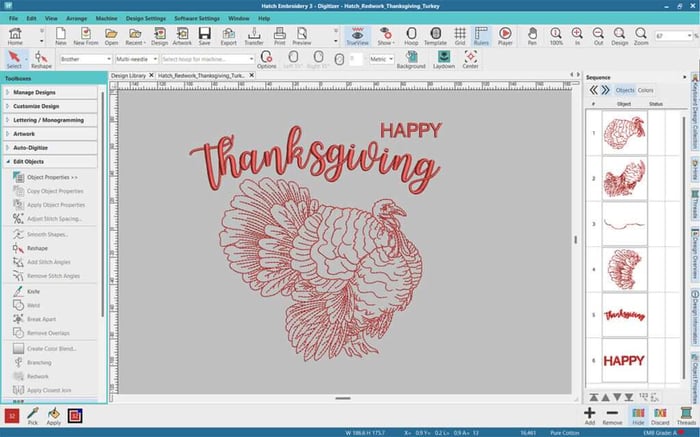The image size is (700, 437).
Task: Switch to the Colors tab in Sequence
Action: pos(646,90)
